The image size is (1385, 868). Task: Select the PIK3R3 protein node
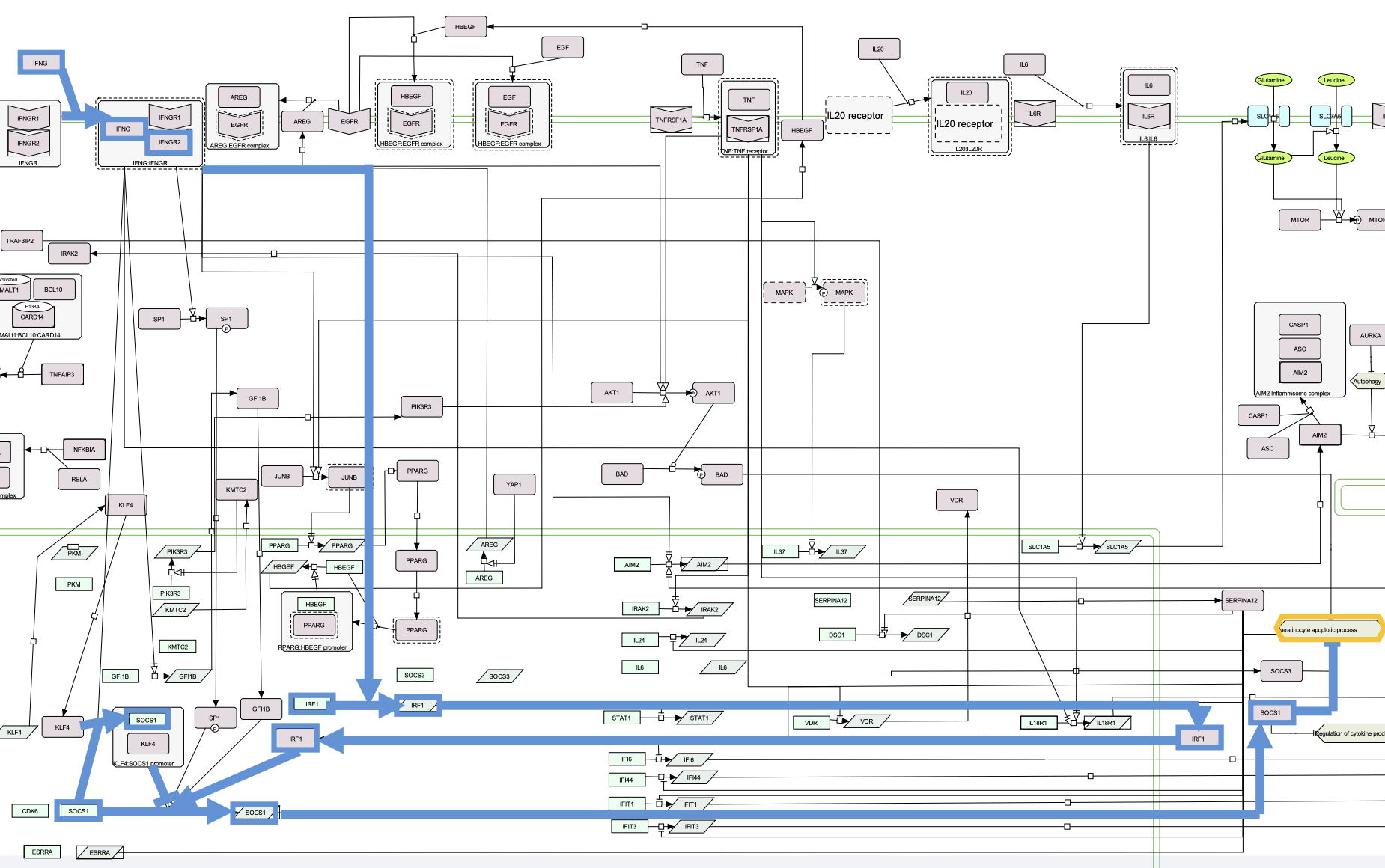tap(421, 406)
